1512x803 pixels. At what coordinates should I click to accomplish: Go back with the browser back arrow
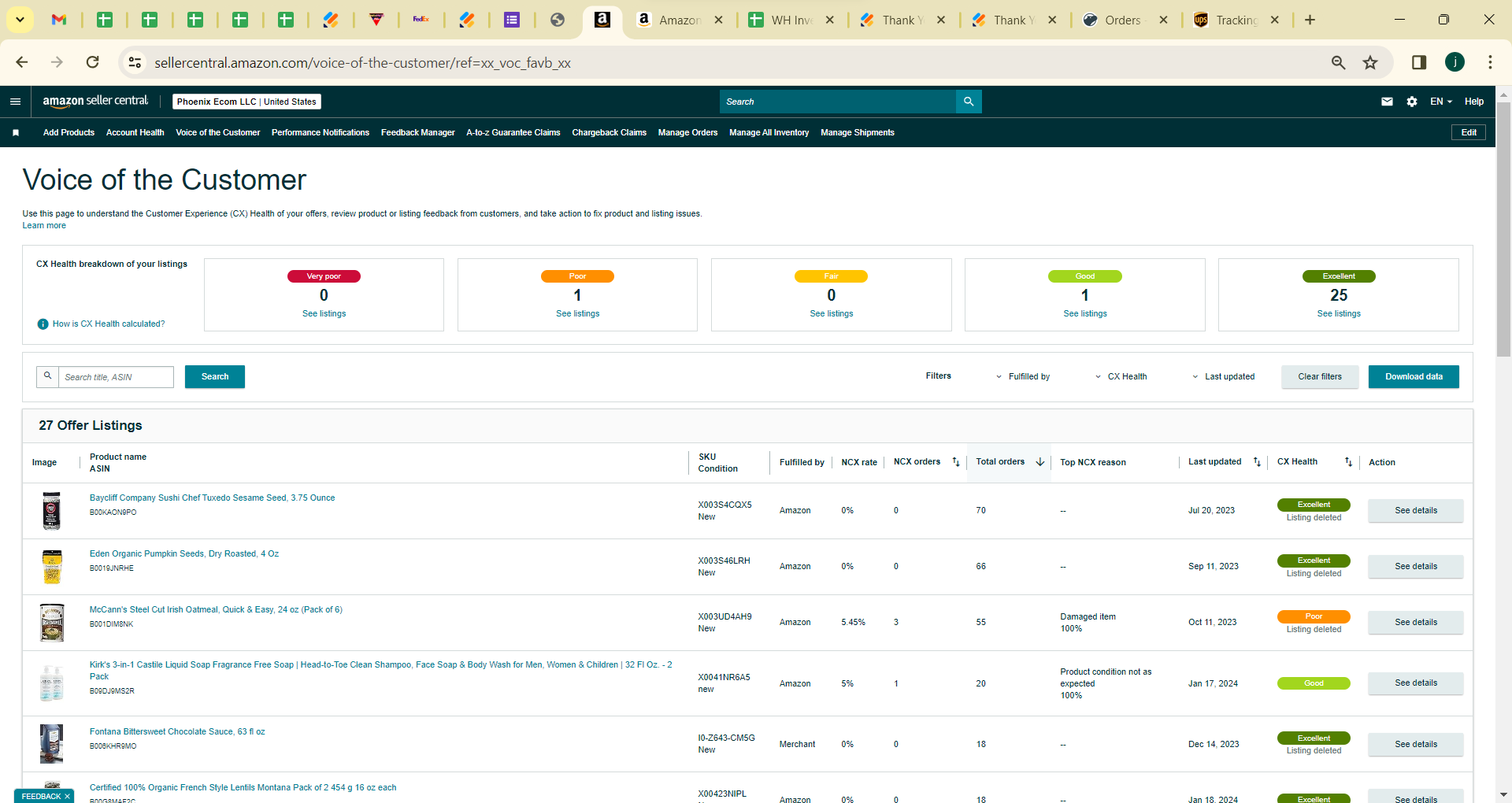[22, 62]
